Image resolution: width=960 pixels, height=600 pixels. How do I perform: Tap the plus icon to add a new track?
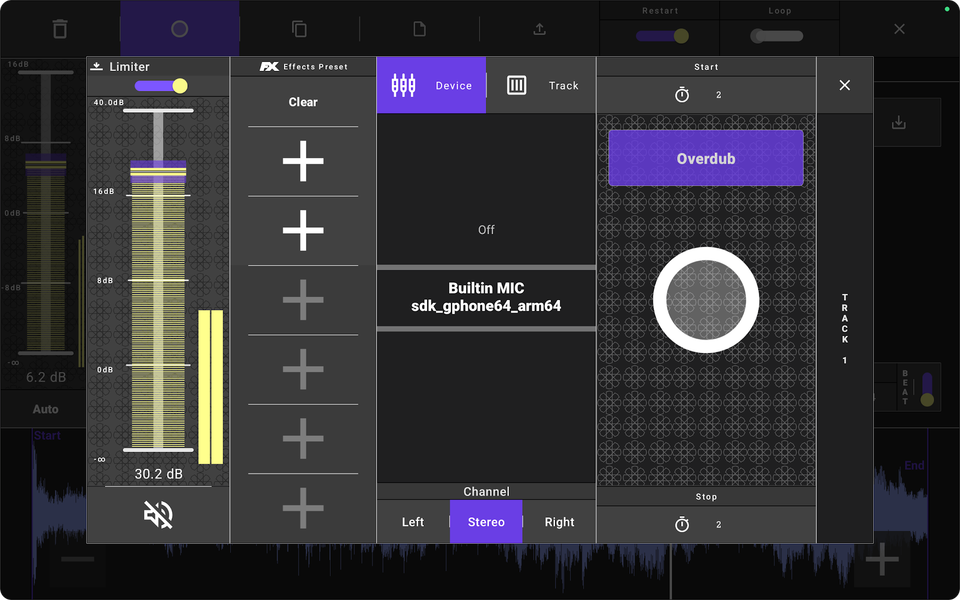click(880, 558)
